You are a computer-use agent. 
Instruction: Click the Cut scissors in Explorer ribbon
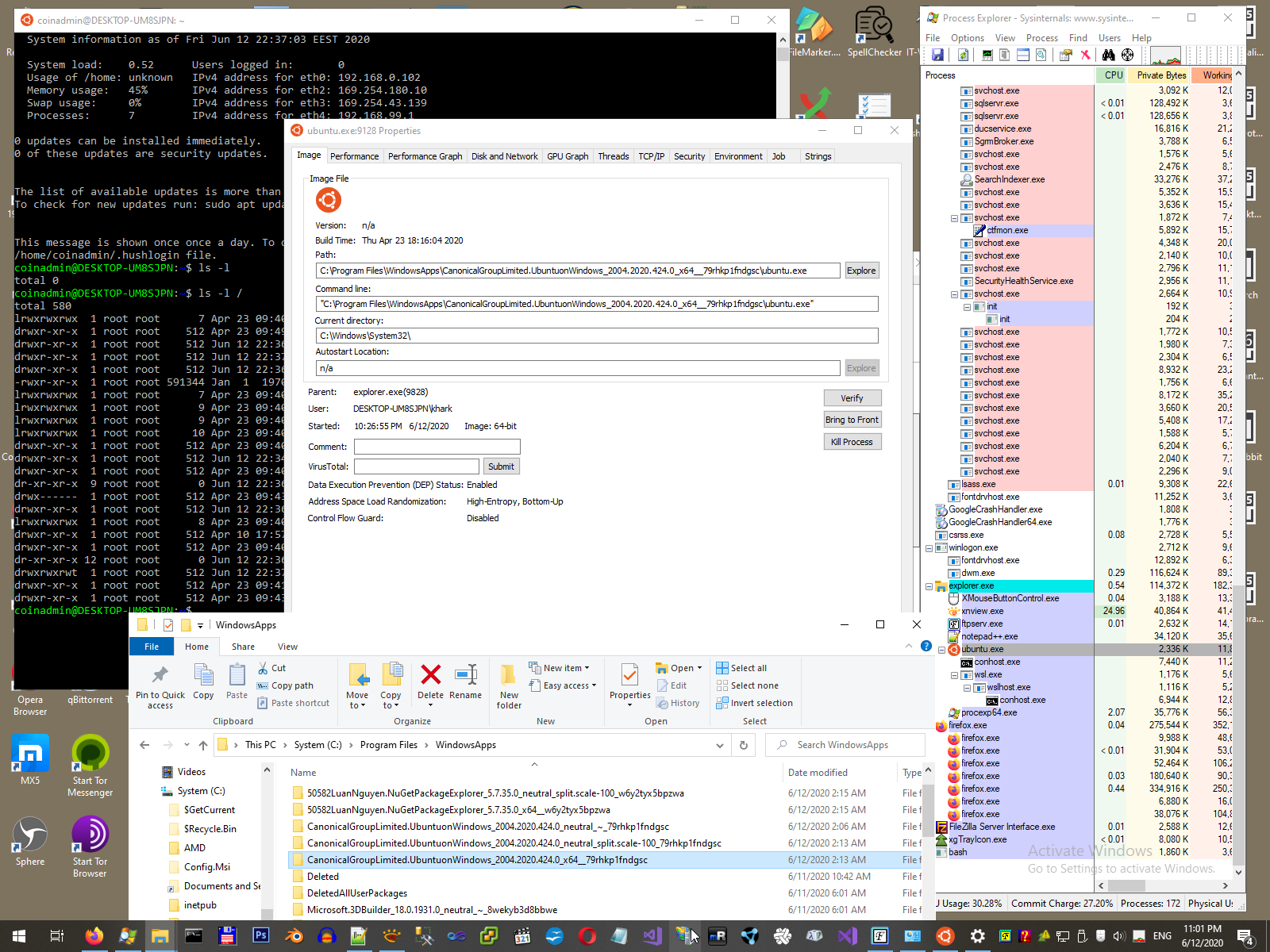[x=271, y=668]
